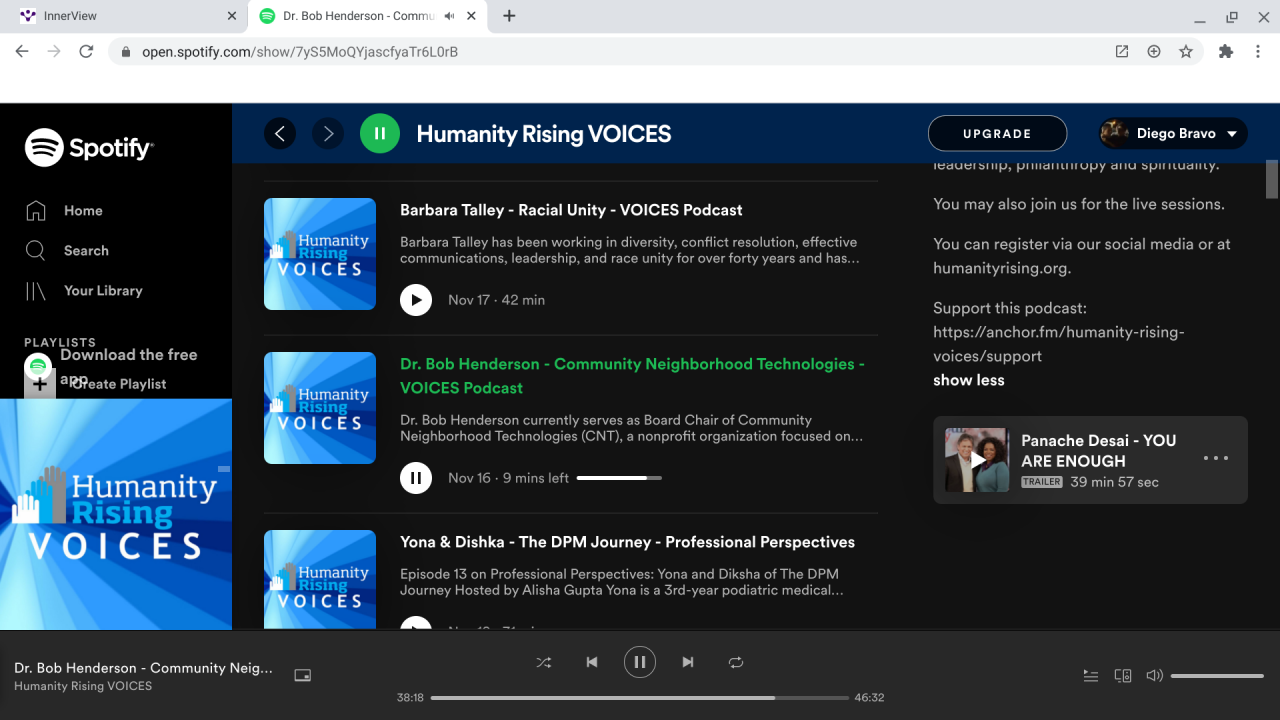Click the address bar URL
The height and width of the screenshot is (720, 1280).
[x=300, y=52]
